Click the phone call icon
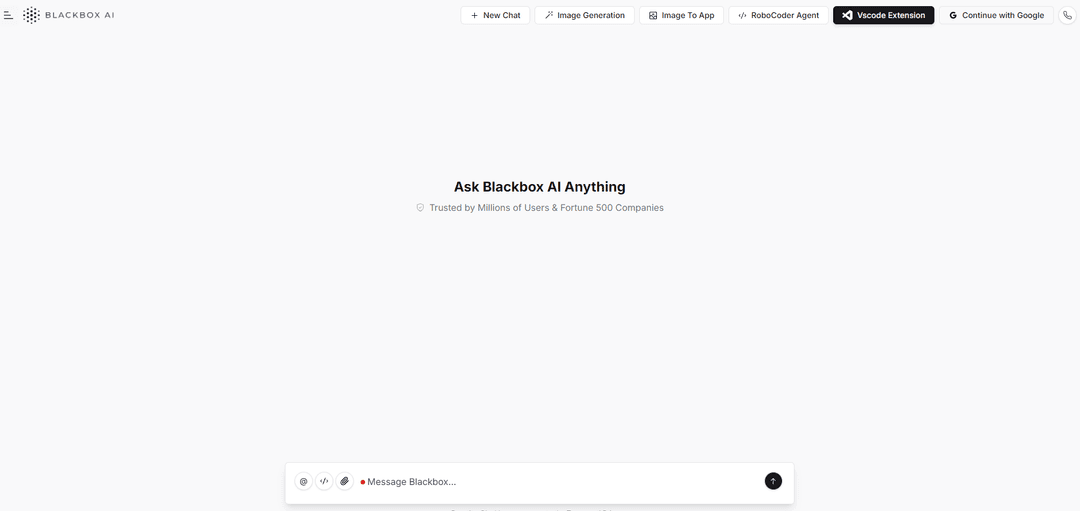 [1067, 15]
